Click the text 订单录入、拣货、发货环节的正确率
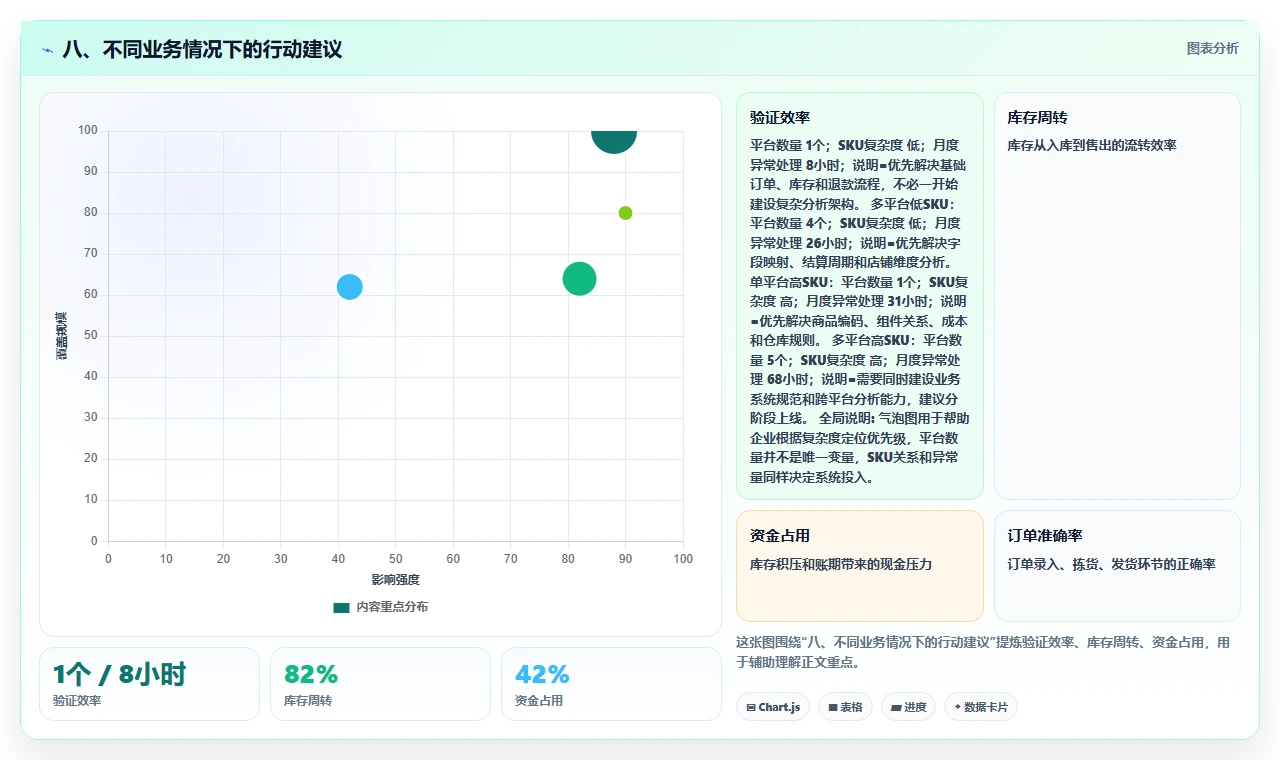1280x760 pixels. (x=1112, y=564)
